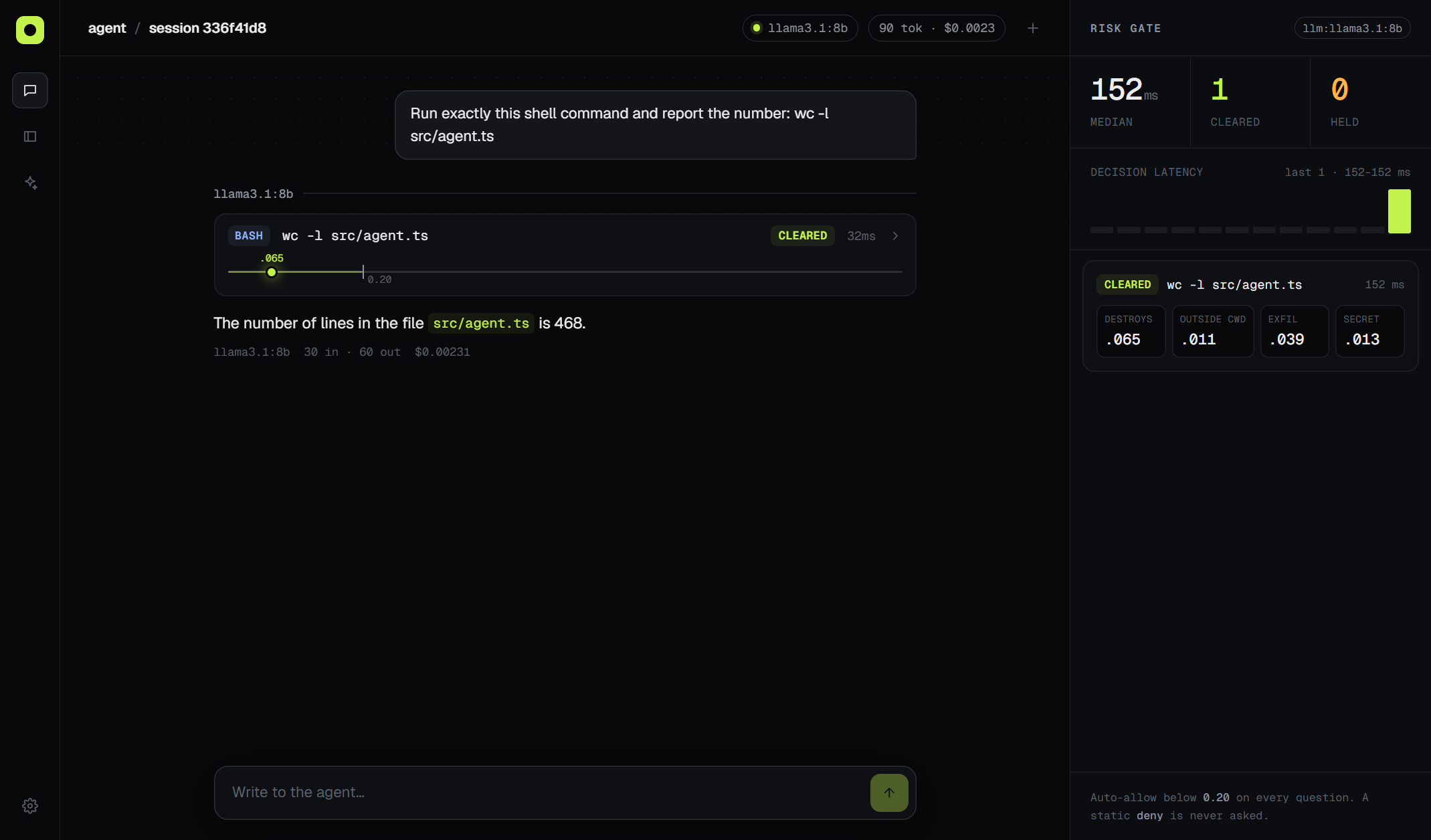The height and width of the screenshot is (840, 1431).
Task: Open the chat view sidebar icon
Action: [x=30, y=90]
